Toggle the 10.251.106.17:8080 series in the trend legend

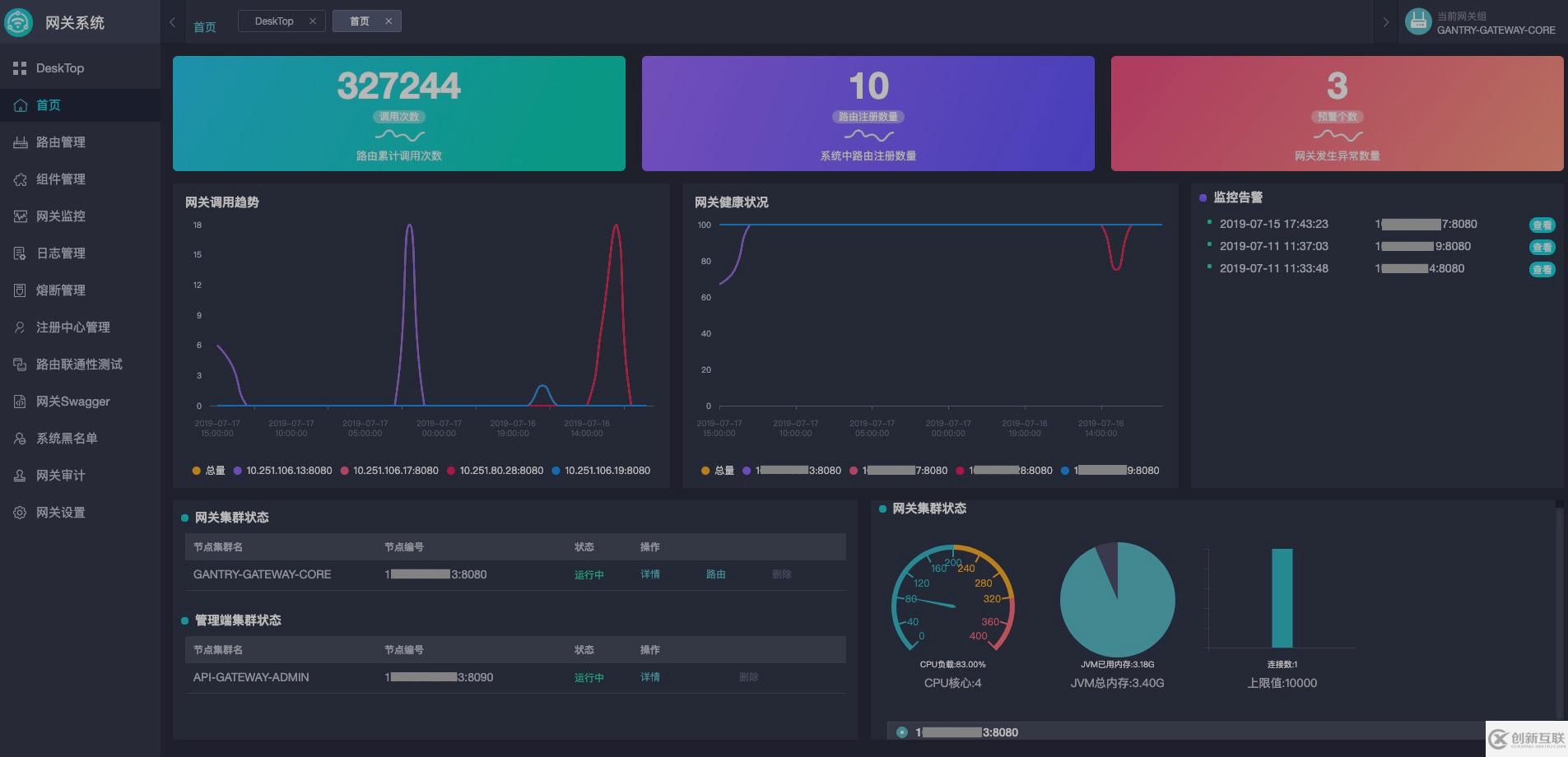coord(389,471)
